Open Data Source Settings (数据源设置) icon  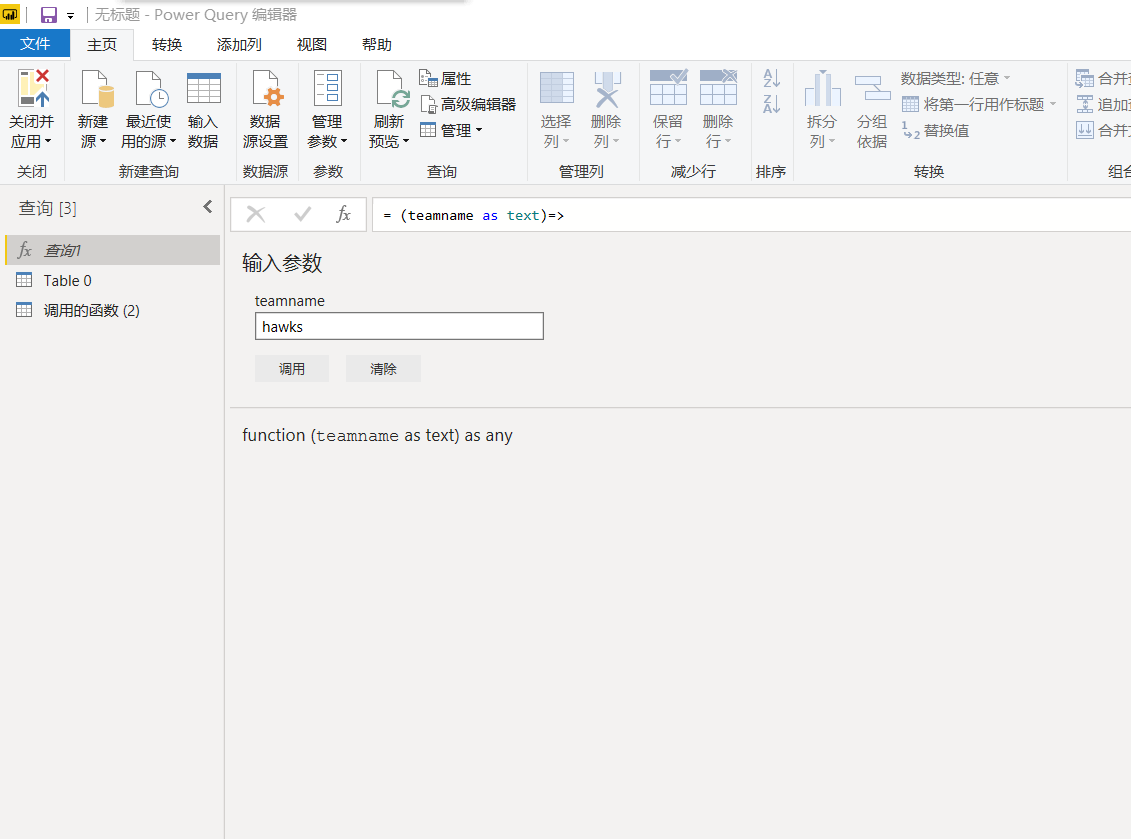coord(266,89)
